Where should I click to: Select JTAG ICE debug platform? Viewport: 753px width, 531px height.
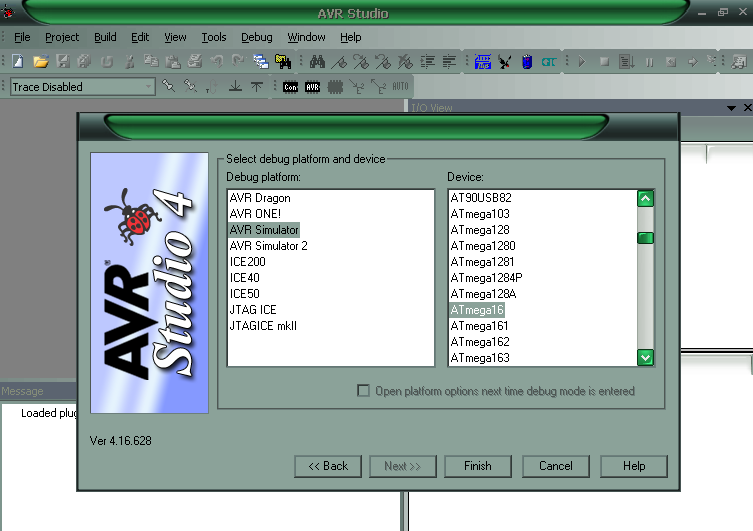(253, 310)
